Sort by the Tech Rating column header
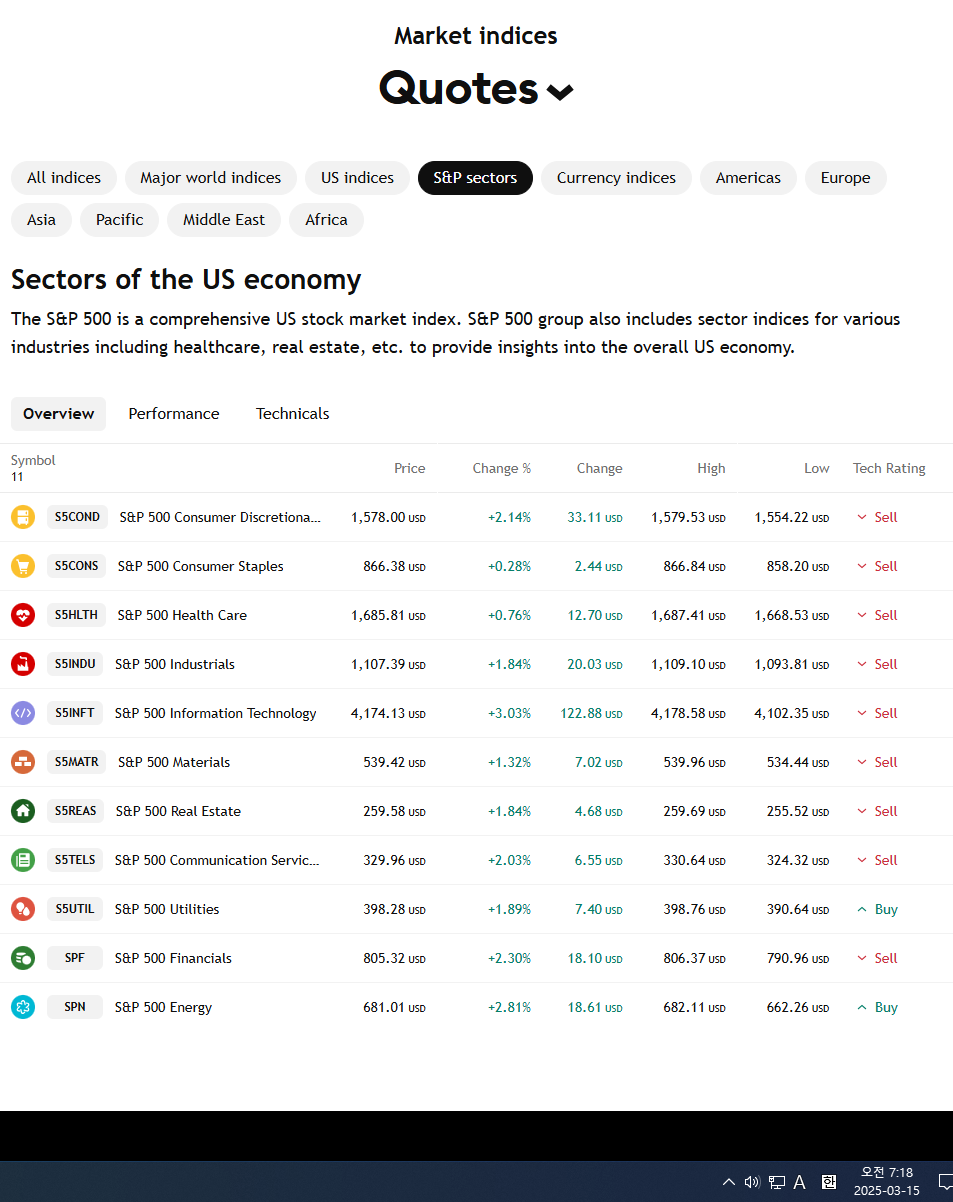Viewport: 953px width, 1202px height. 889,468
